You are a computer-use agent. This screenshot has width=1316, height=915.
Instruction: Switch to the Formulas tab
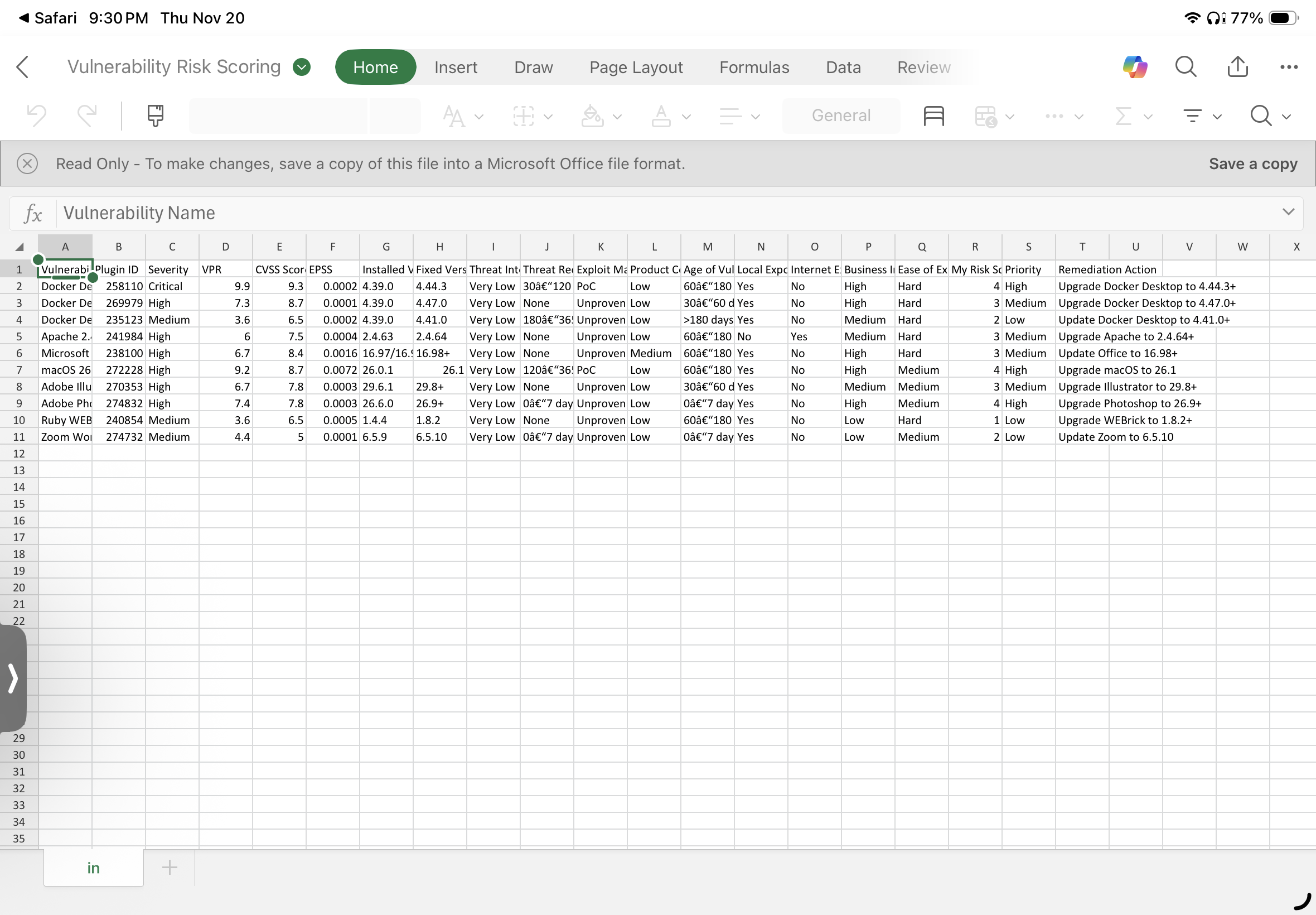pyautogui.click(x=754, y=67)
